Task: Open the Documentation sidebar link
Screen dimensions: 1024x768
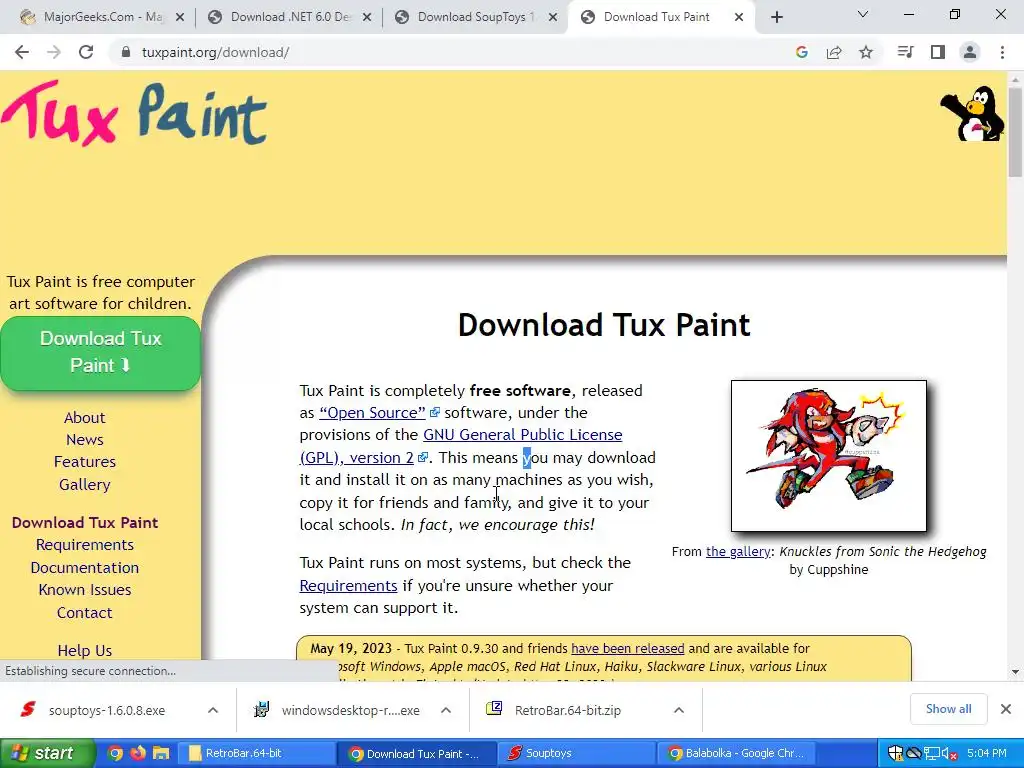Action: tap(84, 568)
